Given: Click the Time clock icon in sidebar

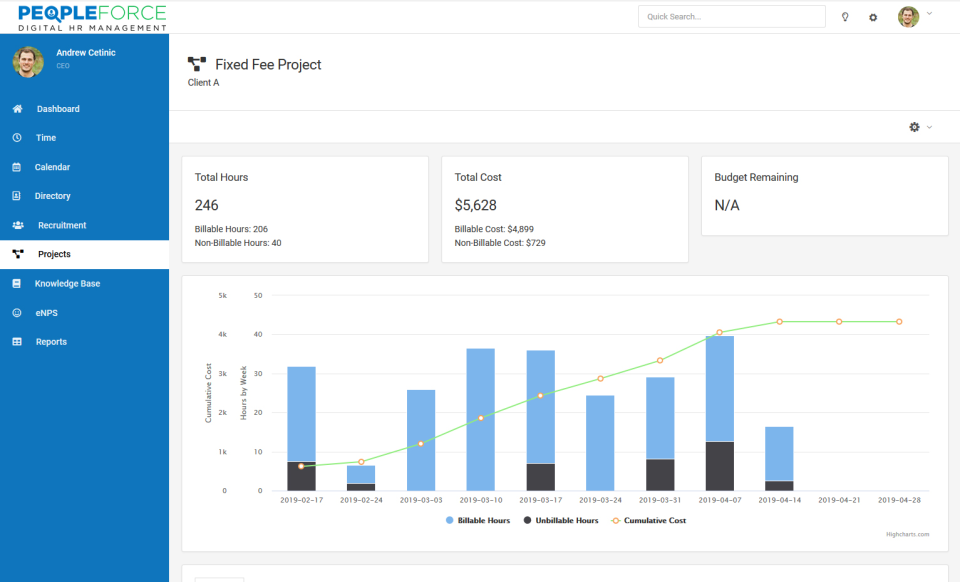Looking at the screenshot, I should coord(17,138).
